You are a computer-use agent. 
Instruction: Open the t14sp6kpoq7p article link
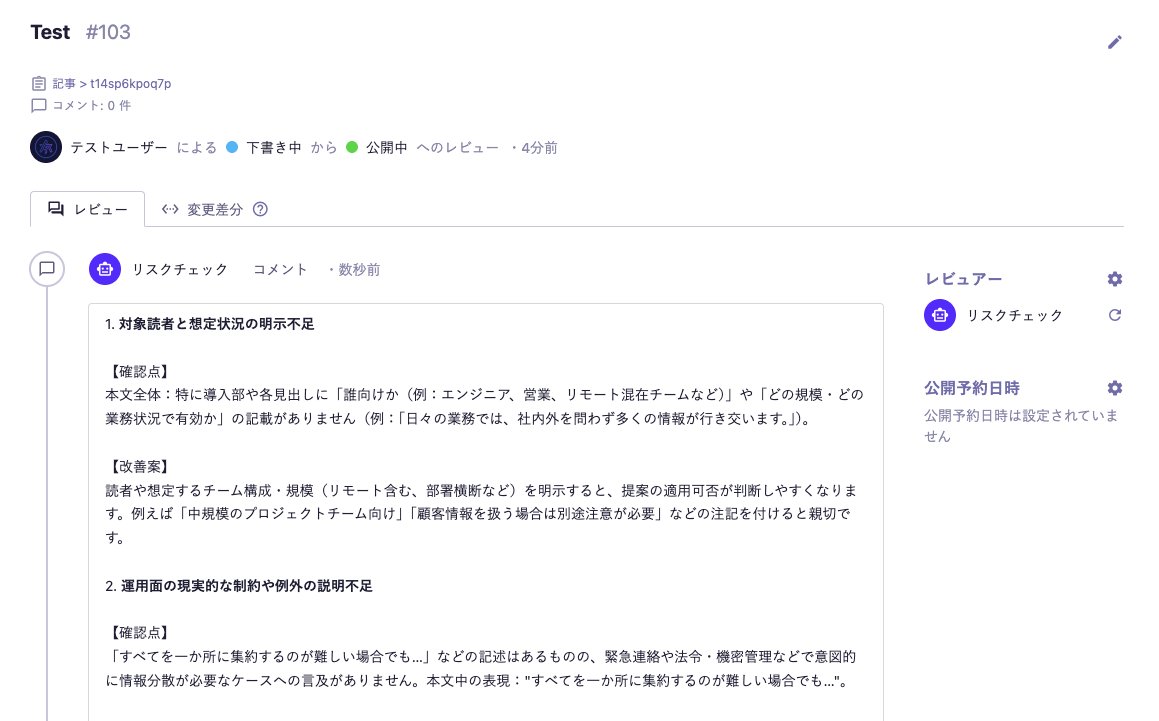click(x=128, y=83)
